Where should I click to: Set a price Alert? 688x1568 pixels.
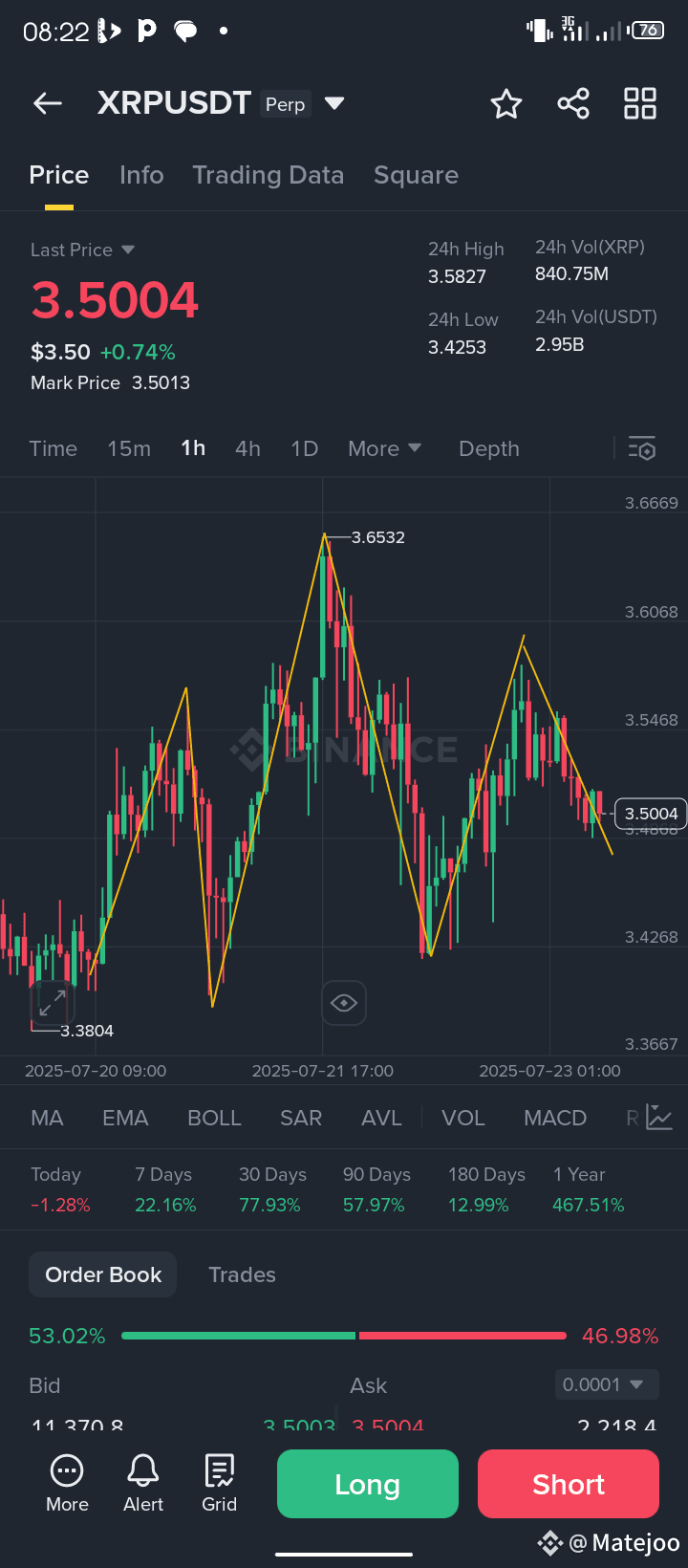click(143, 1484)
